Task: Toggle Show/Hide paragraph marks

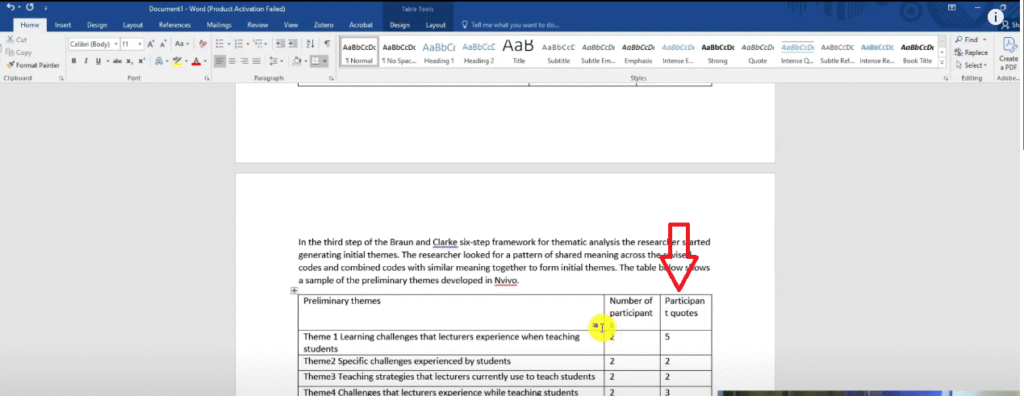Action: click(x=327, y=44)
